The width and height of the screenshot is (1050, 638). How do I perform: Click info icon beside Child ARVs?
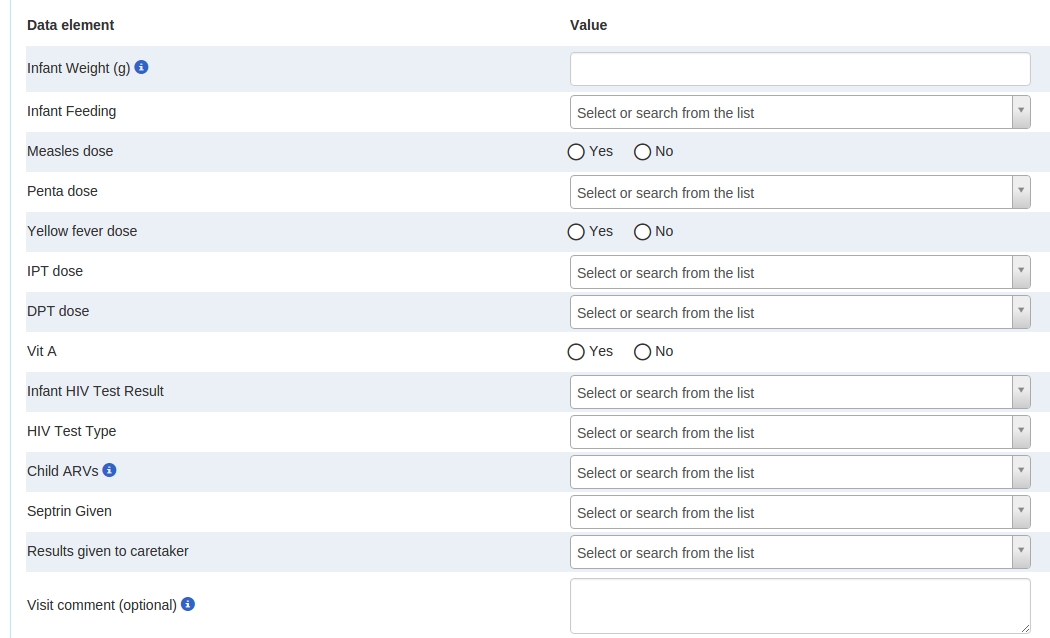click(110, 470)
